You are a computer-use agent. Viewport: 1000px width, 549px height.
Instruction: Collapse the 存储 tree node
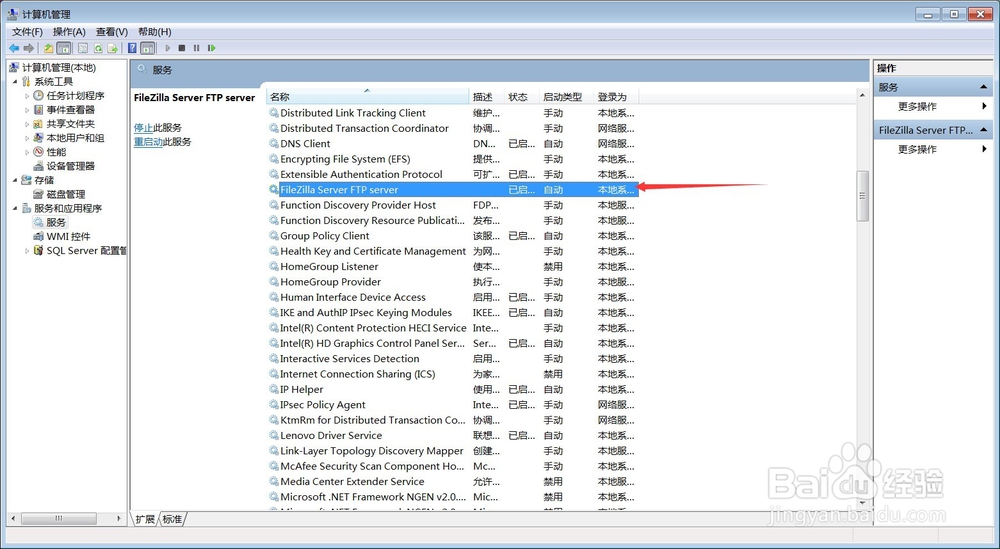click(x=15, y=180)
